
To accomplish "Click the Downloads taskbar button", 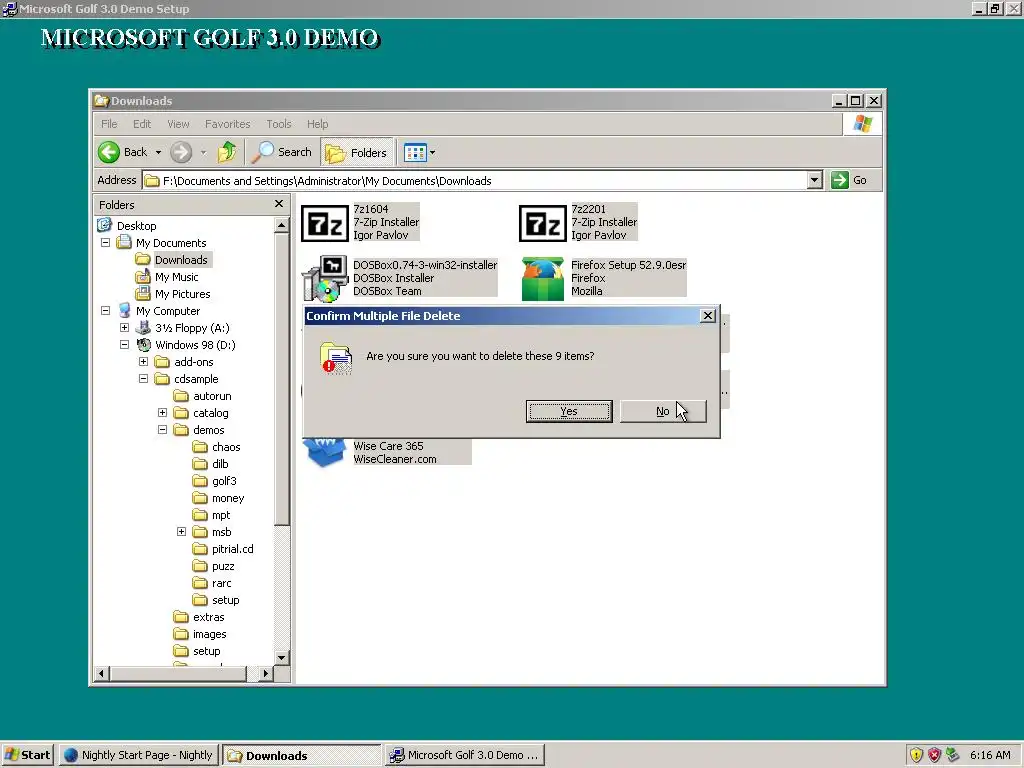I will [302, 755].
